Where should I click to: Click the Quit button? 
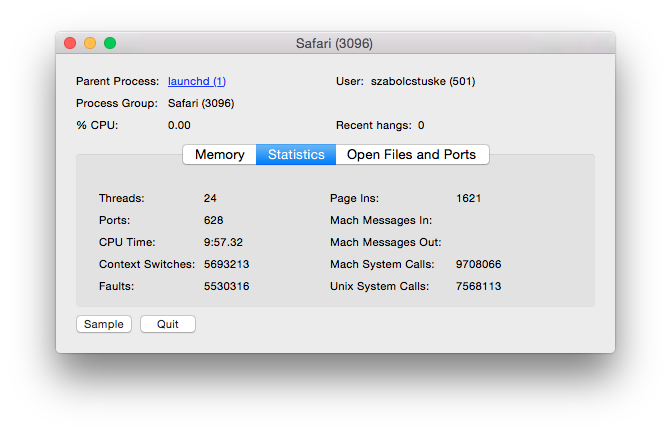tap(168, 324)
